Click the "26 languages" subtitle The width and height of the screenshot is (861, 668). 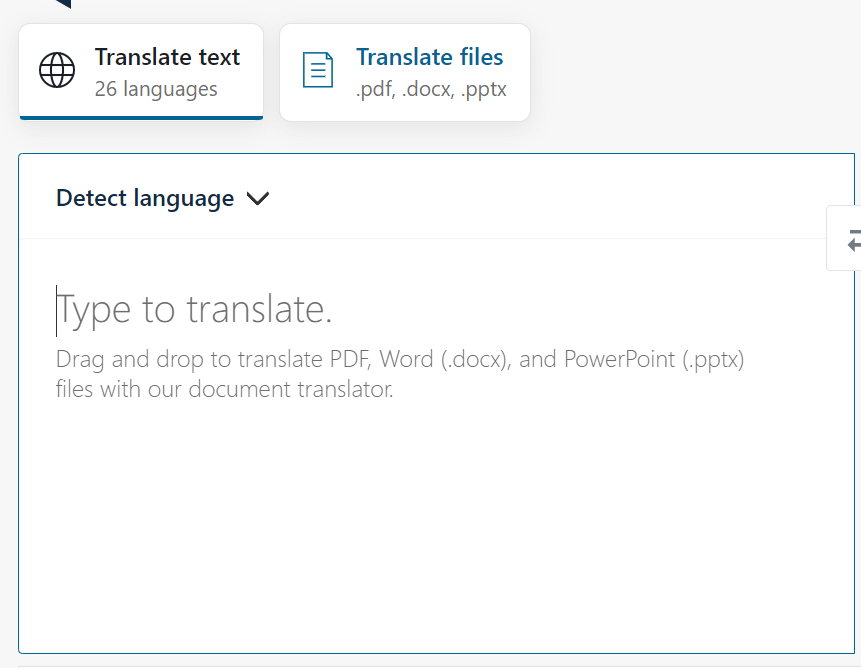tap(156, 89)
